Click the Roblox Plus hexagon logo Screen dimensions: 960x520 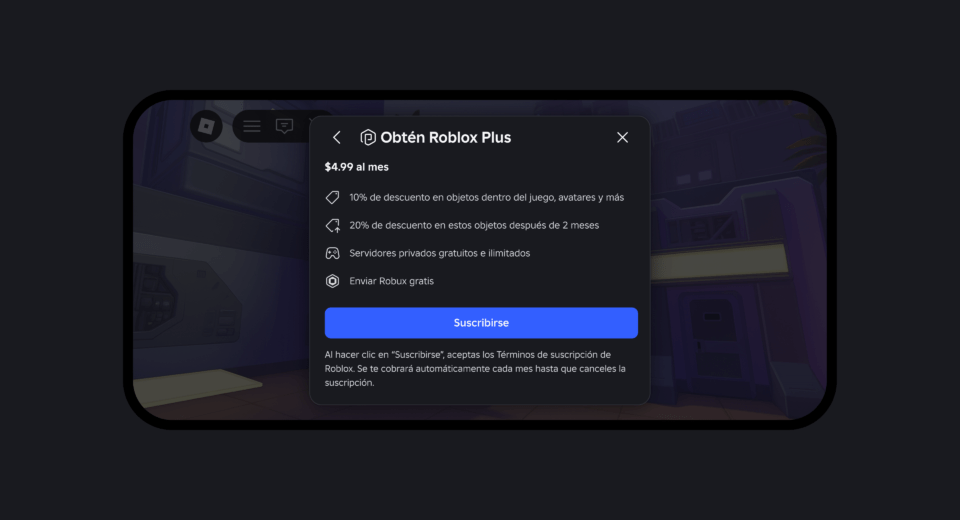pos(367,137)
